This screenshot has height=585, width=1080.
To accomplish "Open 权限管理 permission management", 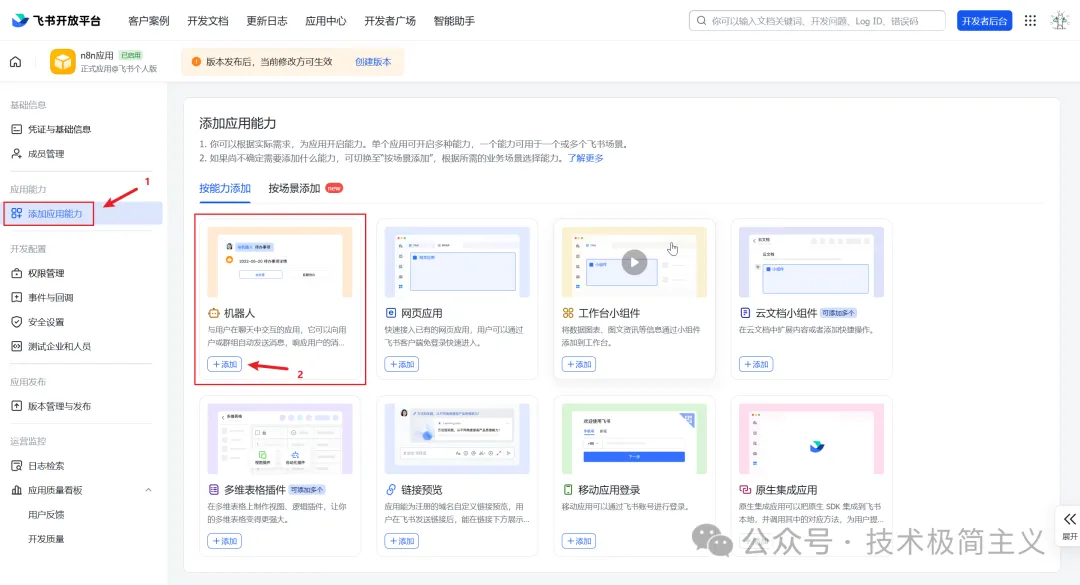I will pos(47,272).
